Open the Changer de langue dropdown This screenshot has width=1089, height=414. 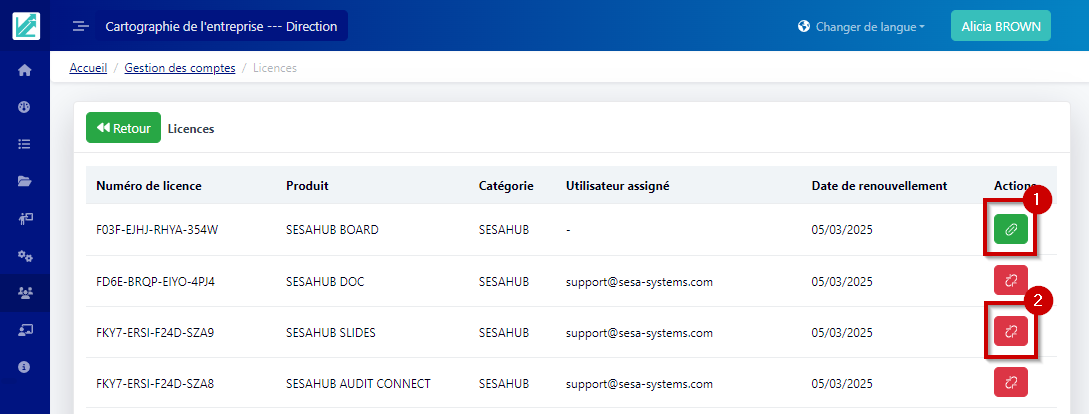861,27
